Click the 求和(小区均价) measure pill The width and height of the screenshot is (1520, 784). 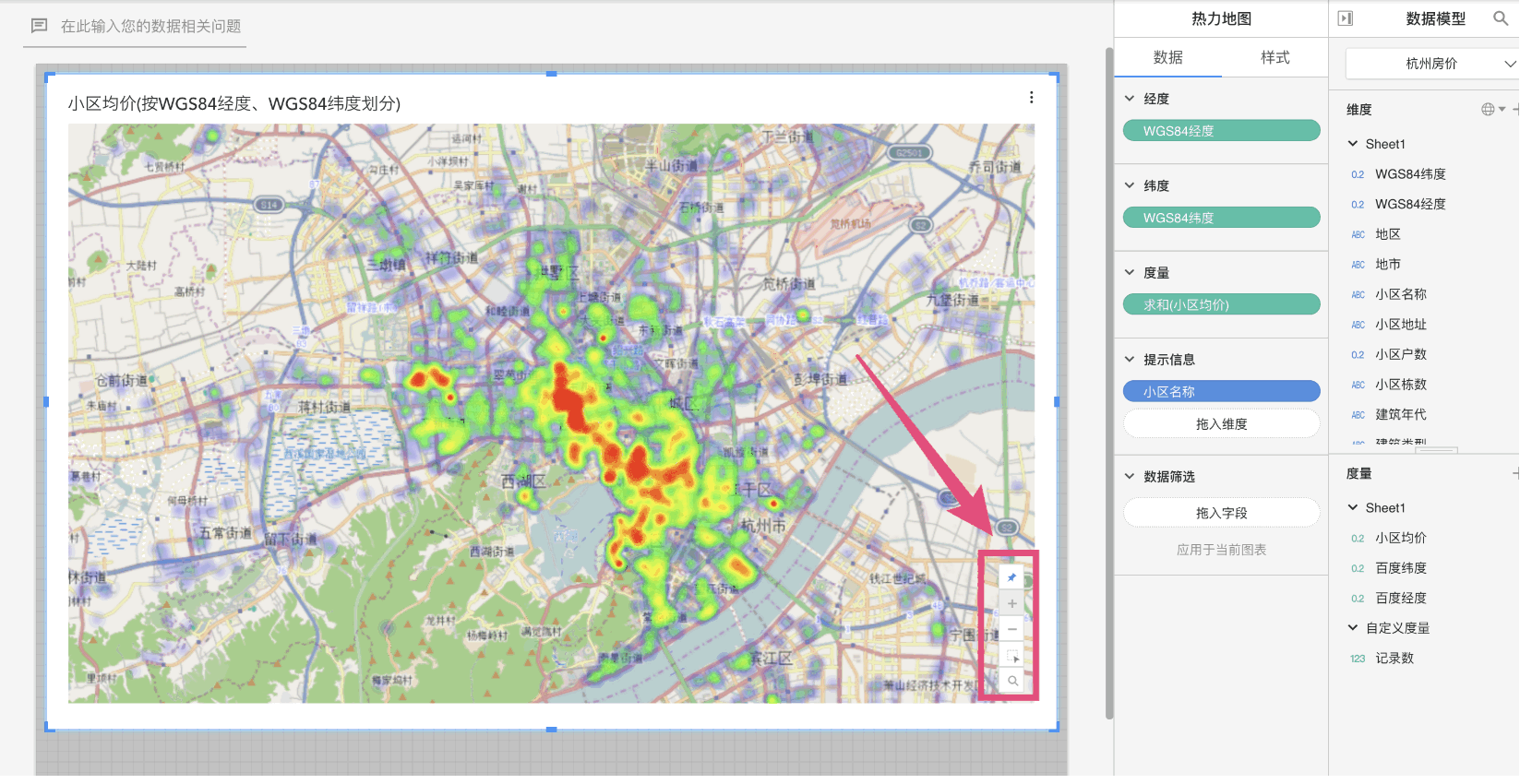point(1221,304)
